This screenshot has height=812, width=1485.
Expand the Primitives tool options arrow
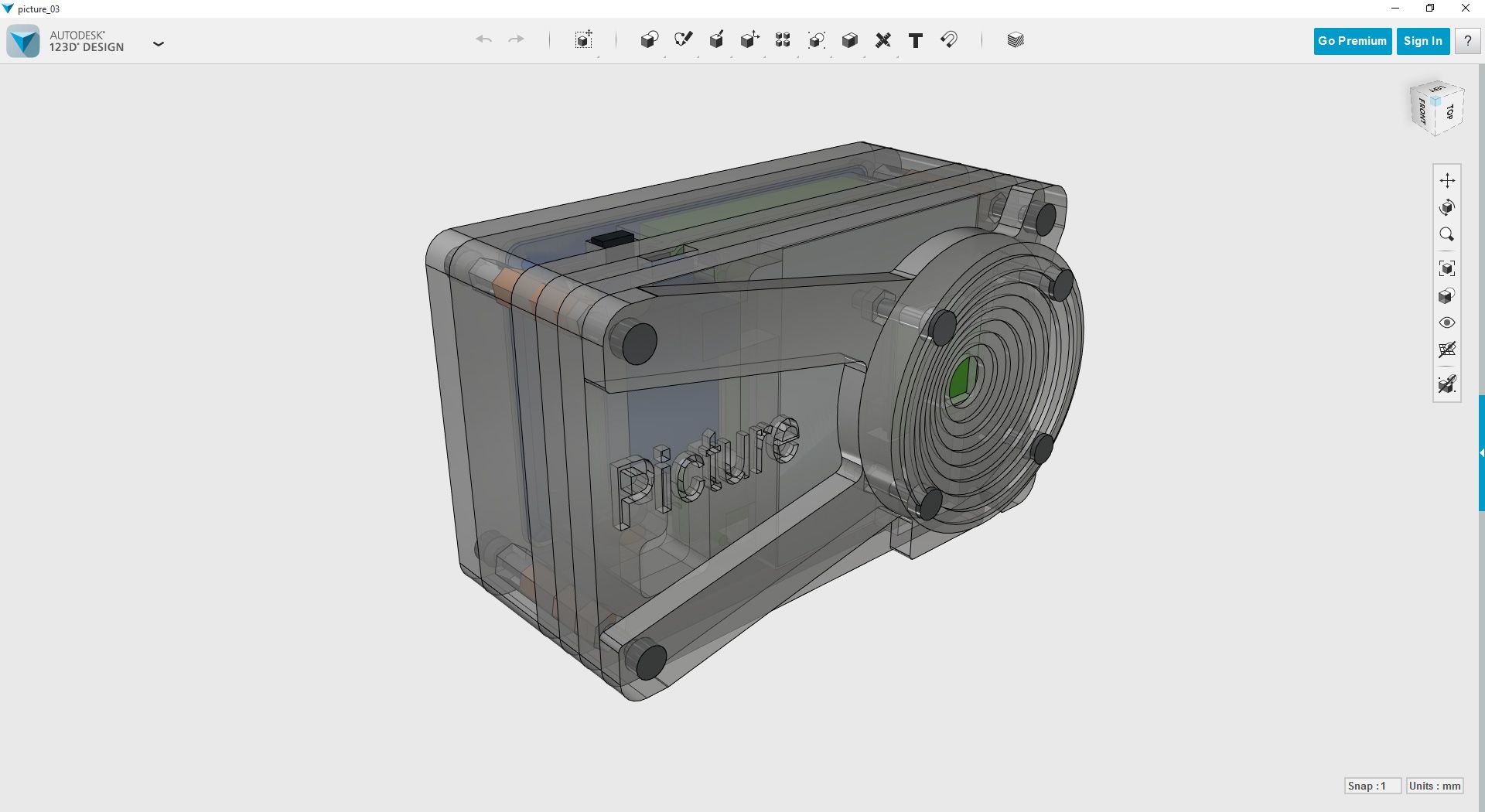664,56
